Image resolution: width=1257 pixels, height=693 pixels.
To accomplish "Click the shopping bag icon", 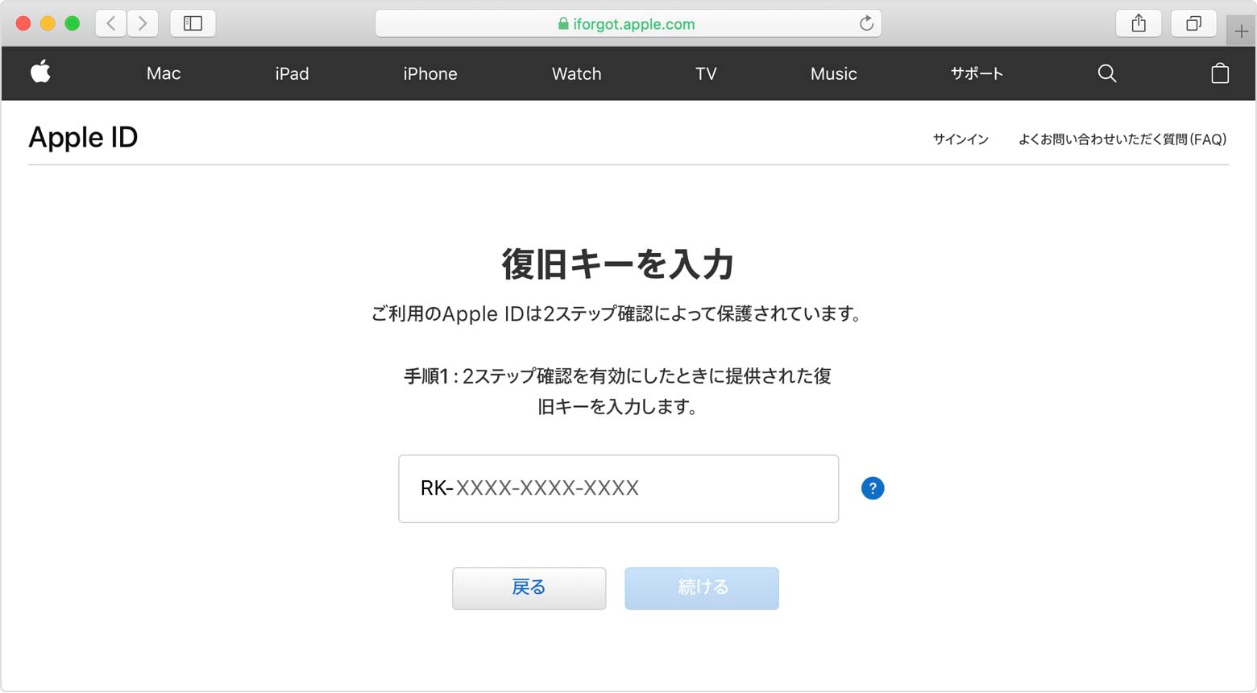I will 1219,73.
